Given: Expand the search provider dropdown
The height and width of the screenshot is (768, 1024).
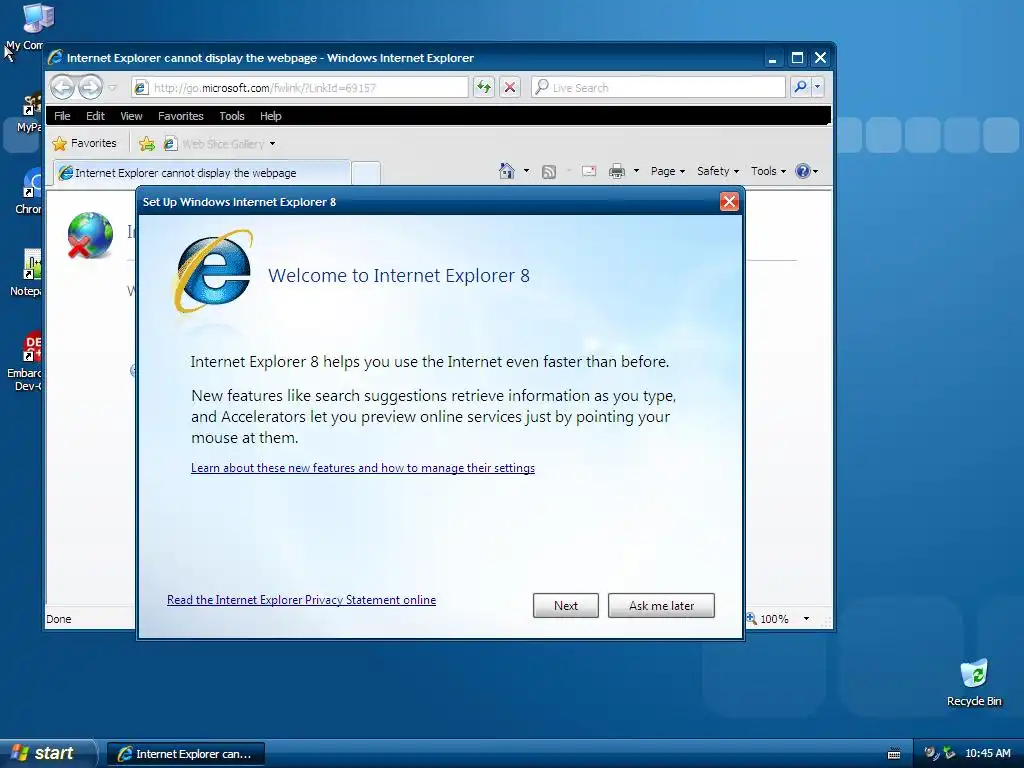Looking at the screenshot, I should tap(817, 87).
